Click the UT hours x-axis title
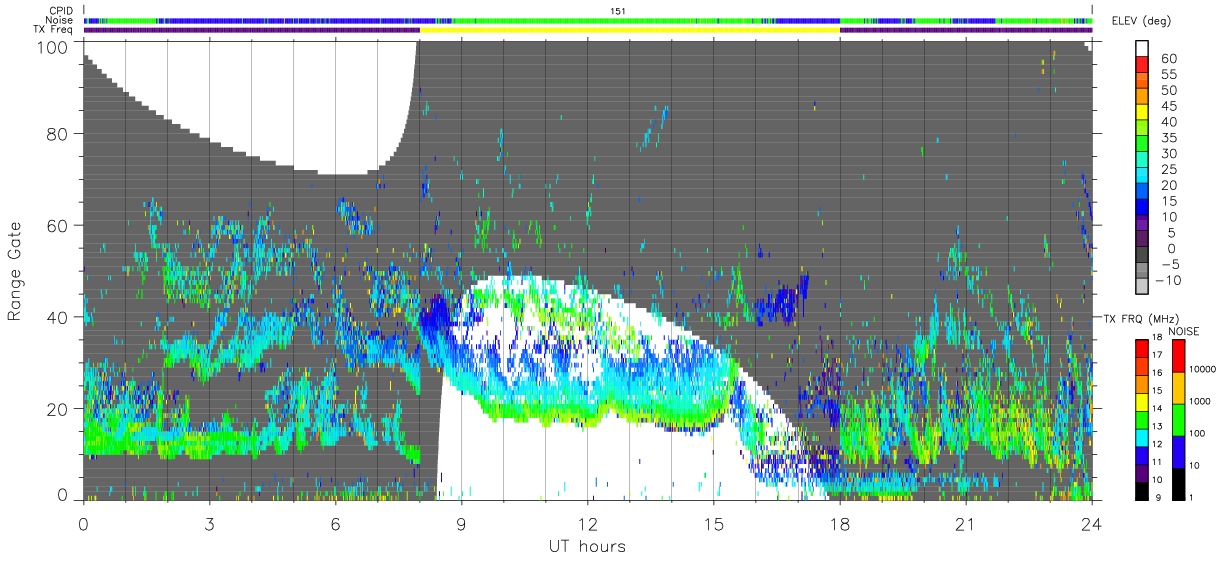Viewport: 1228px width, 567px height. point(587,546)
